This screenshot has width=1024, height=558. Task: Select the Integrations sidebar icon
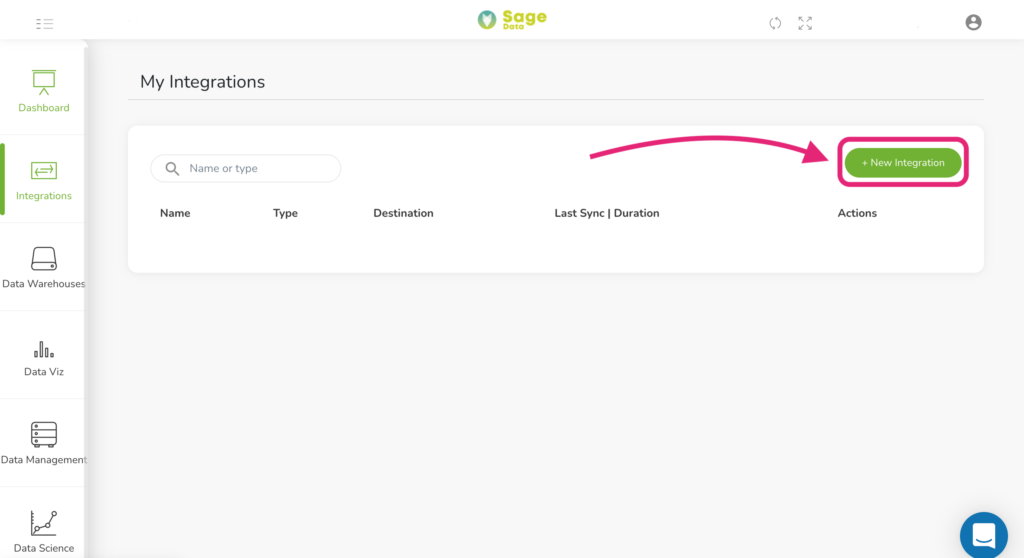point(44,171)
